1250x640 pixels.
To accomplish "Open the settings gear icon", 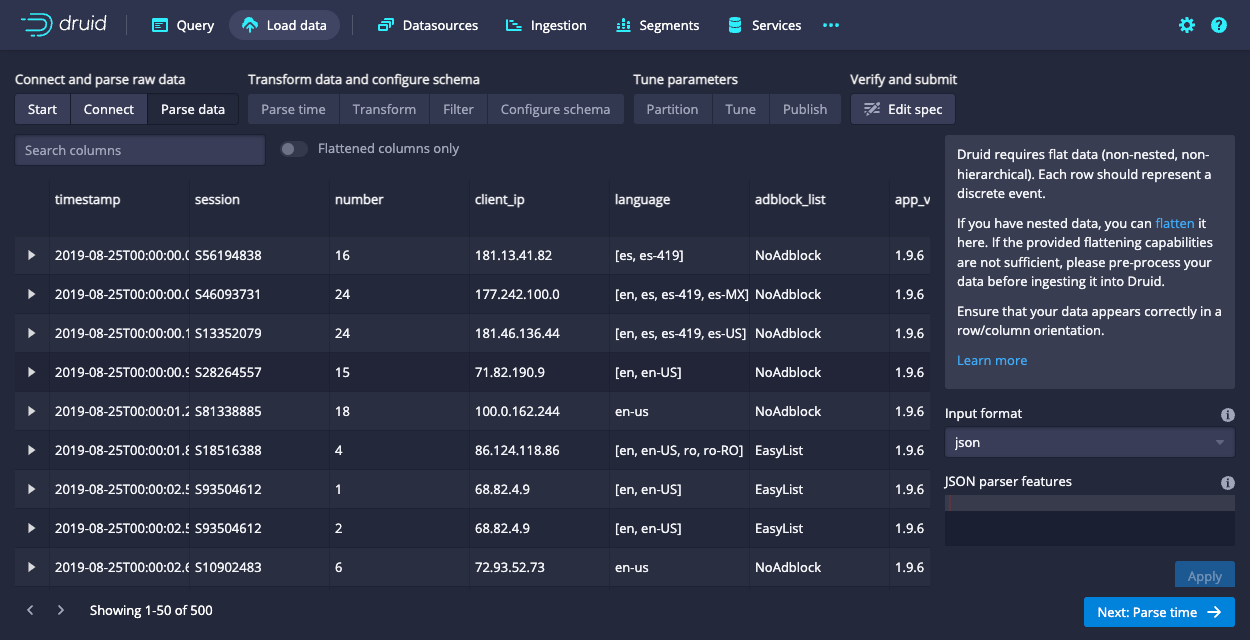I will 1186,25.
